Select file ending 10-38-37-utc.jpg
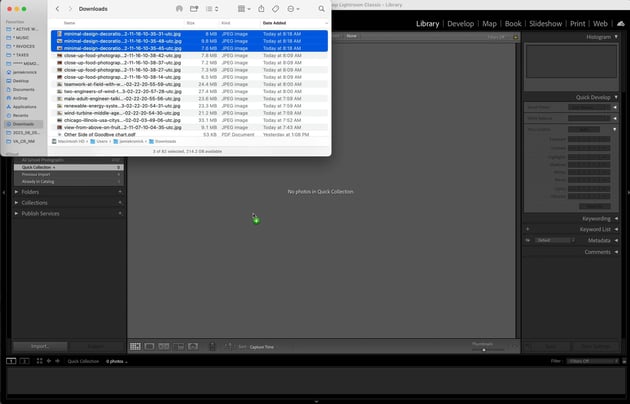The image size is (630, 404). pos(189,63)
